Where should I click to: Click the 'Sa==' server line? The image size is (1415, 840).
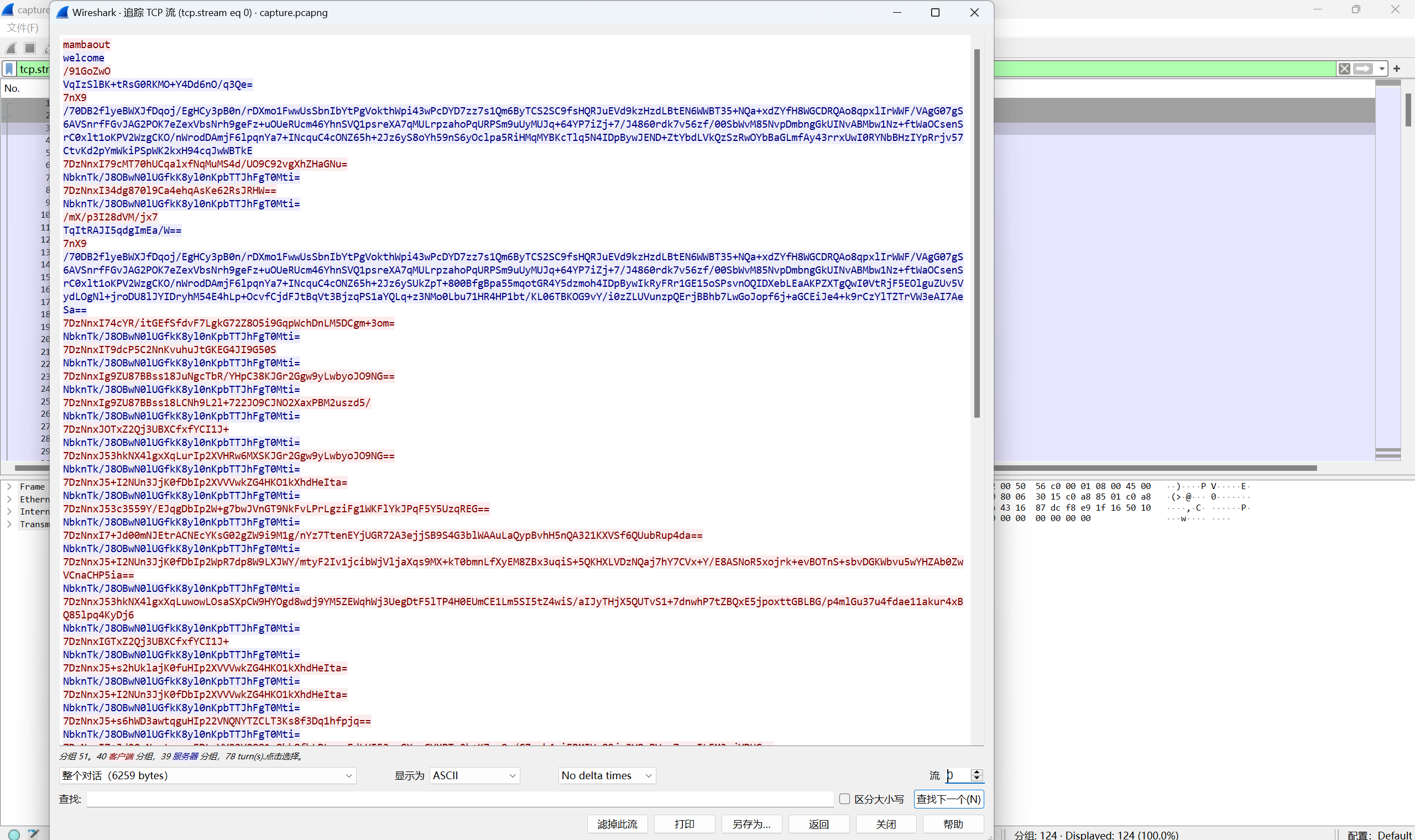[x=75, y=309]
